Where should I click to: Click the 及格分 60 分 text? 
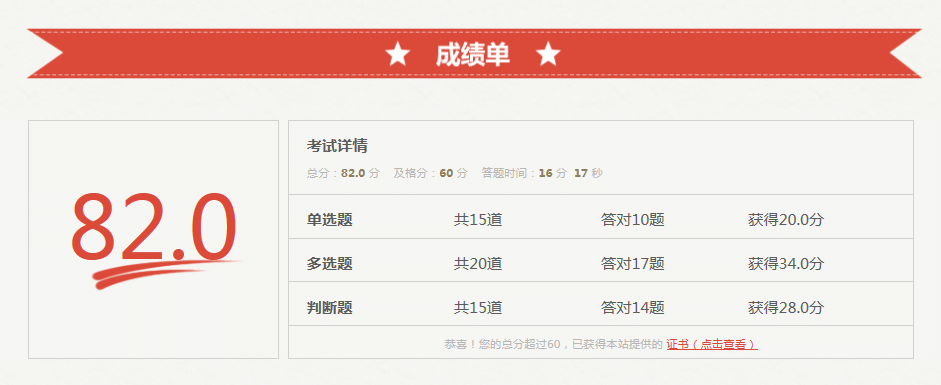(430, 173)
